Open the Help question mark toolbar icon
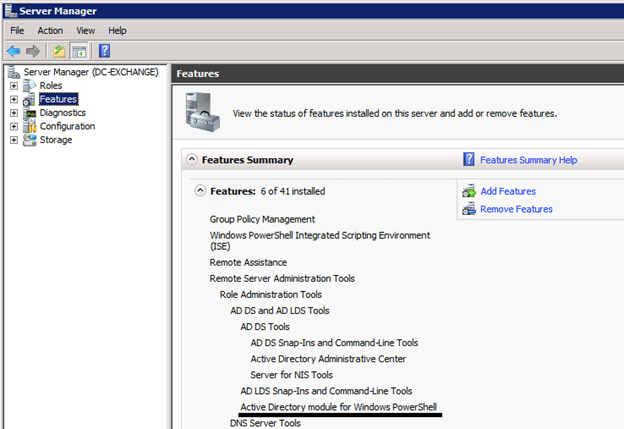This screenshot has width=624, height=429. 104,51
